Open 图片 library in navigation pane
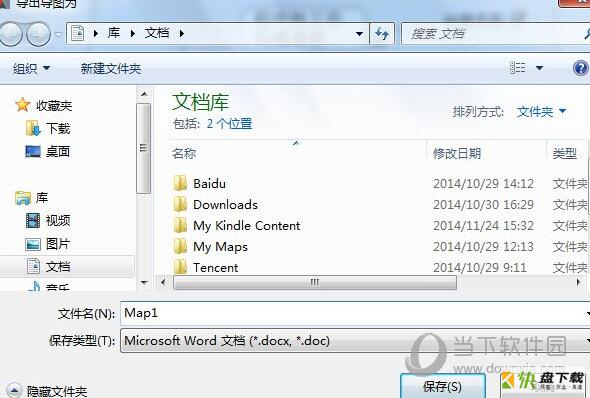The height and width of the screenshot is (398, 590). (x=58, y=244)
